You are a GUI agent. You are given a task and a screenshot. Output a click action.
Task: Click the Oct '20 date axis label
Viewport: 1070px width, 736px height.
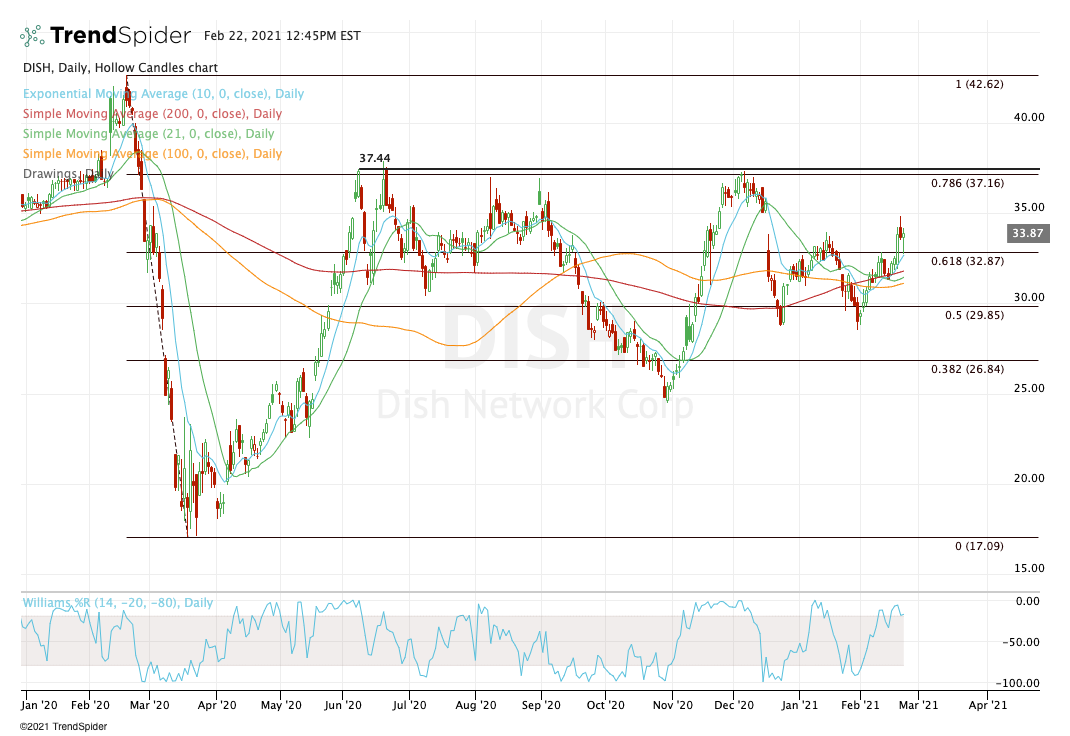click(606, 705)
